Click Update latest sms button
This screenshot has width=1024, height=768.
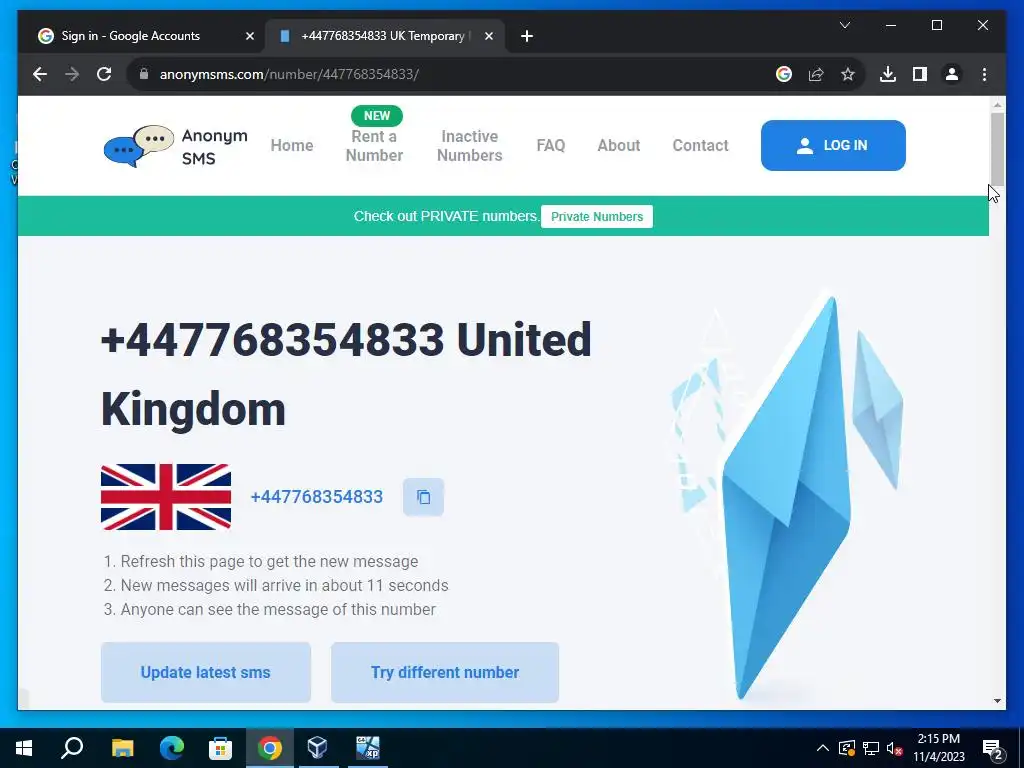pos(206,673)
